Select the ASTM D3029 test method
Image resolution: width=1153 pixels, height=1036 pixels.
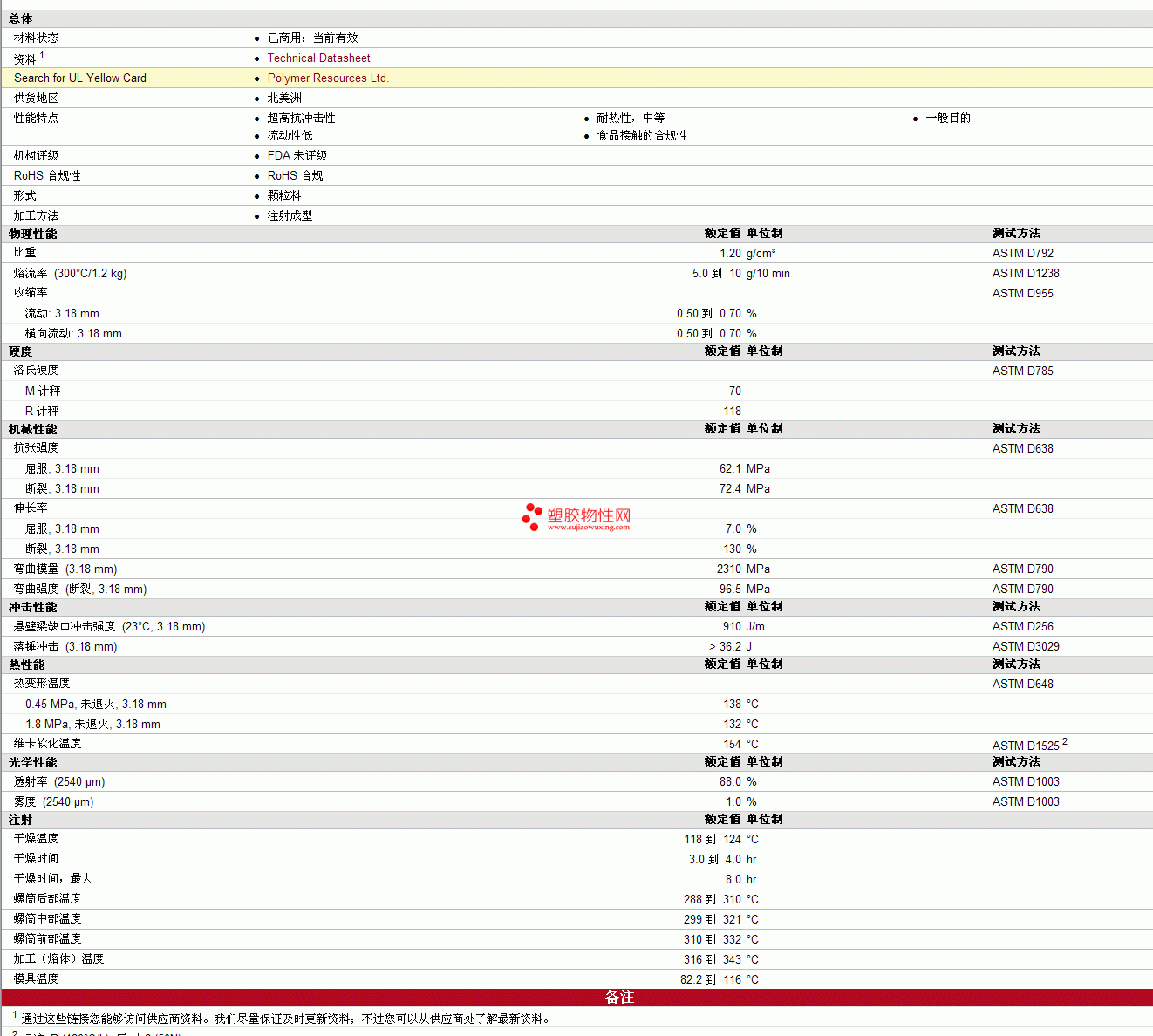1026,646
